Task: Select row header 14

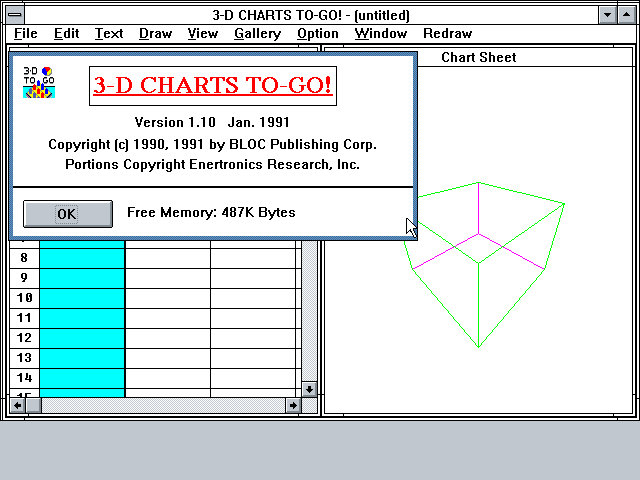Action: pyautogui.click(x=24, y=378)
